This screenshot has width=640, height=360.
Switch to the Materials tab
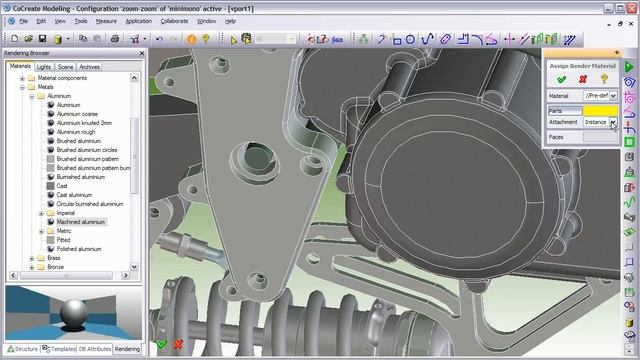click(20, 66)
